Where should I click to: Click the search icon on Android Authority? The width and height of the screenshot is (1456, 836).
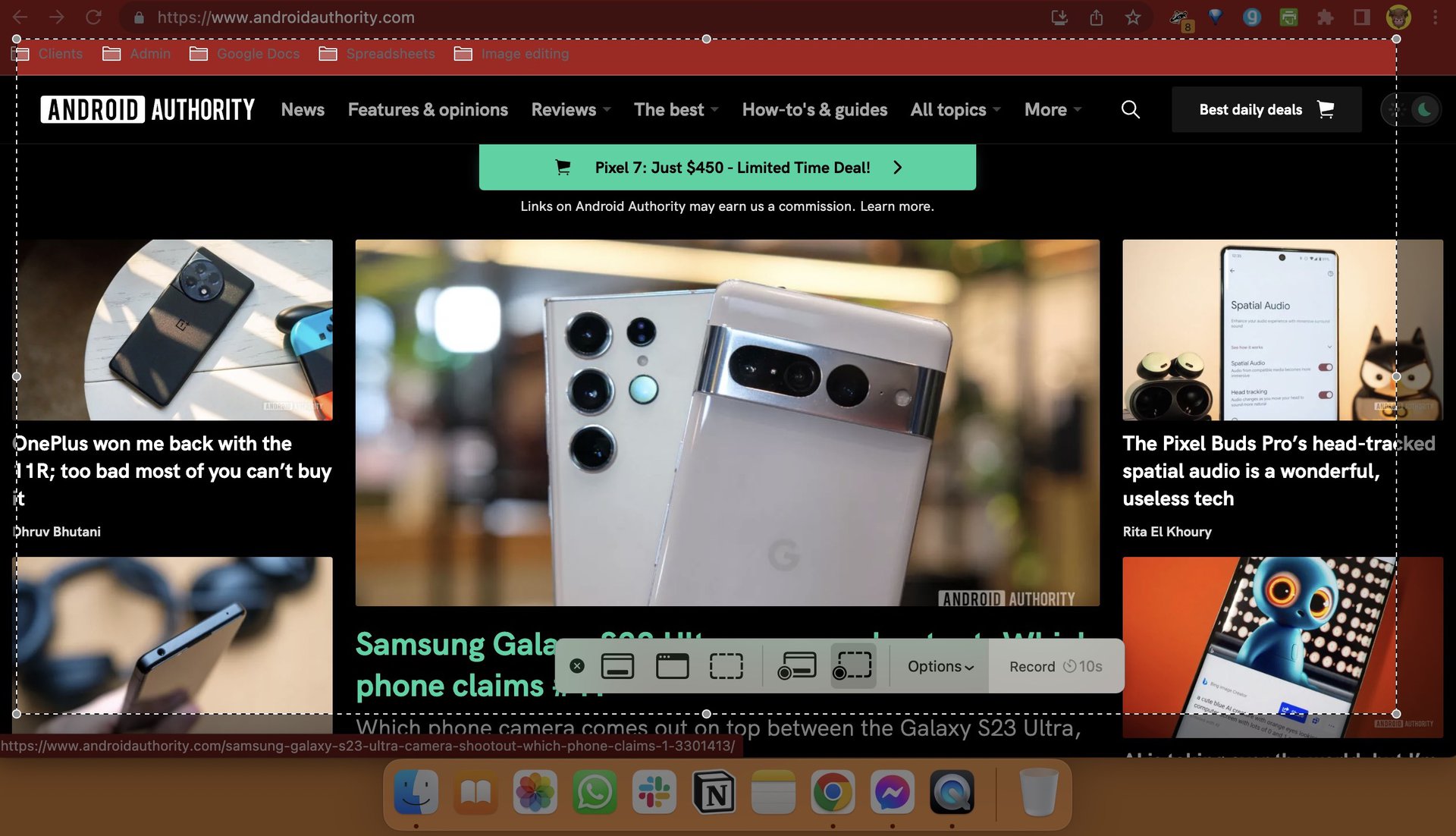coord(1129,109)
